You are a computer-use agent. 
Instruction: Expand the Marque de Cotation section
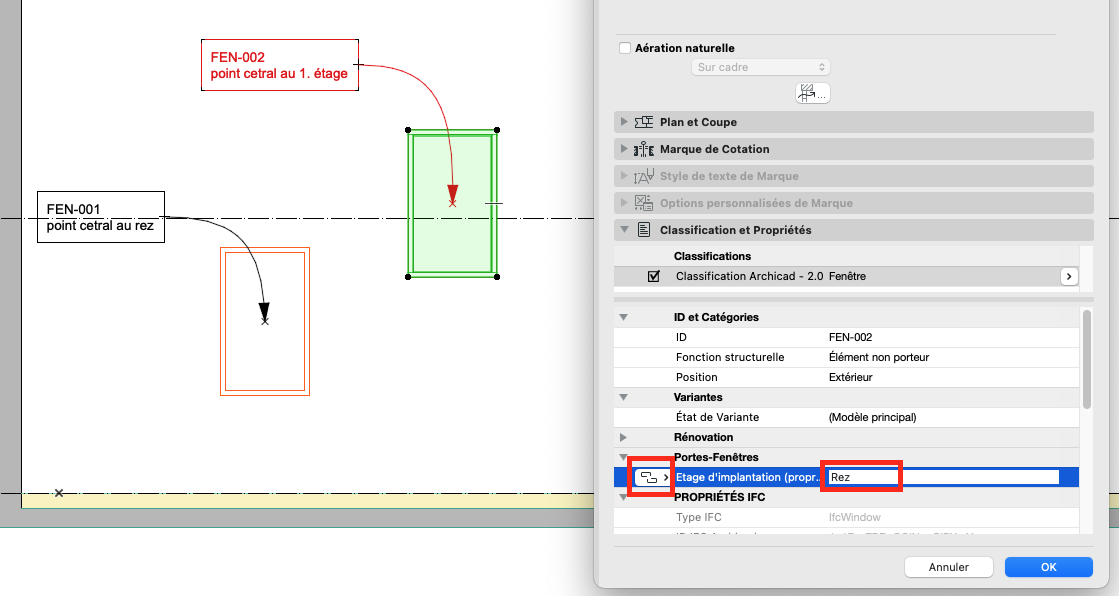(624, 149)
